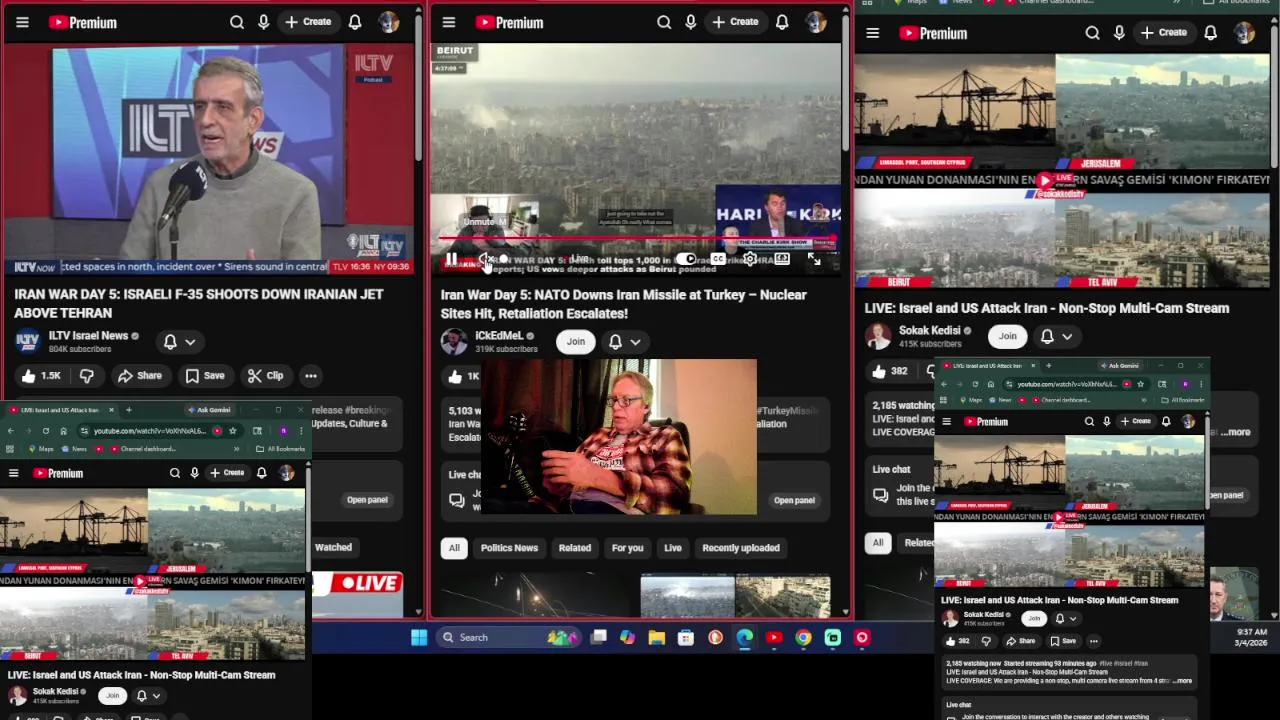Screen dimensions: 1280x720
Task: Bookmark star in bottom-left Chrome address bar
Action: (x=233, y=431)
